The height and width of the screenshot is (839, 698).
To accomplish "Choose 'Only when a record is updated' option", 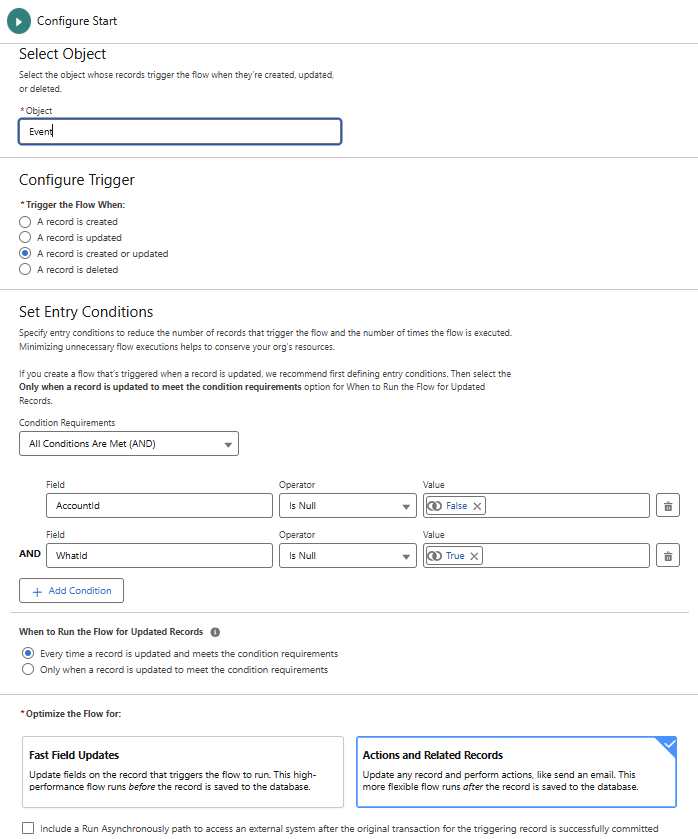I will pyautogui.click(x=27, y=669).
